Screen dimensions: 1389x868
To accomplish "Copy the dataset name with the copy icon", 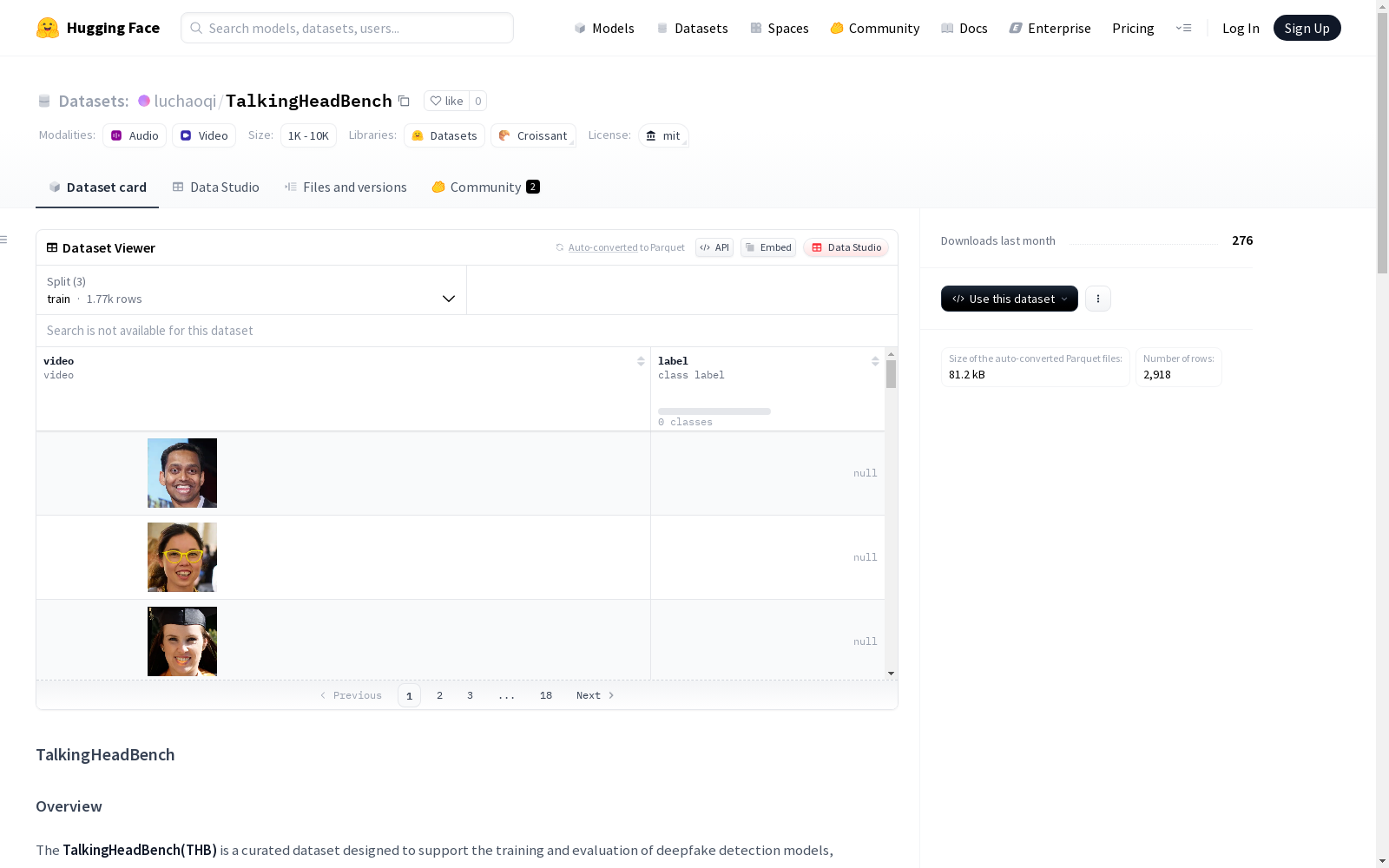I will 404,101.
